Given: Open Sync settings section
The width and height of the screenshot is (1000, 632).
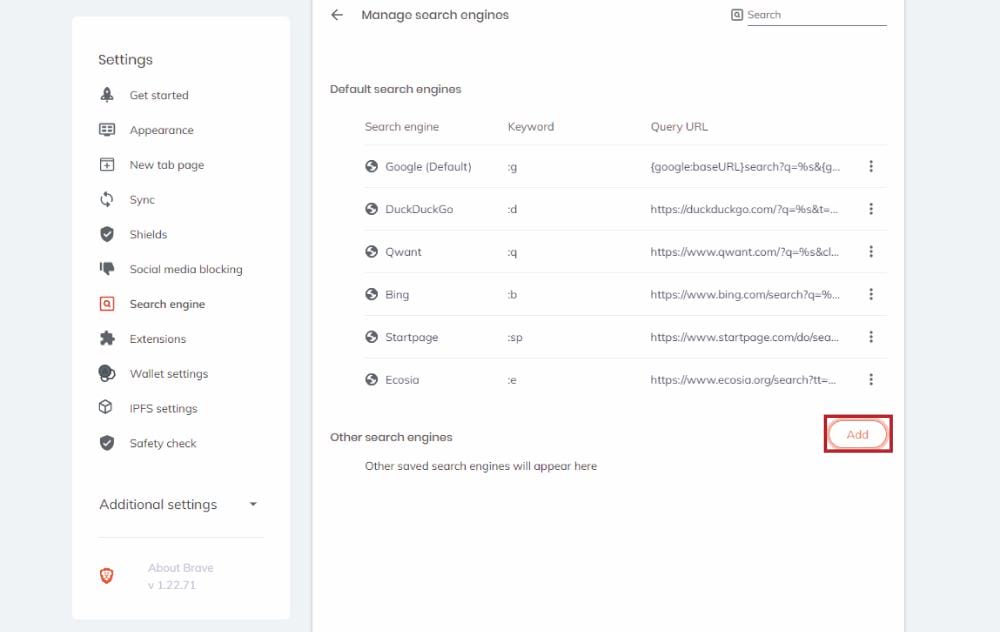Looking at the screenshot, I should point(142,200).
